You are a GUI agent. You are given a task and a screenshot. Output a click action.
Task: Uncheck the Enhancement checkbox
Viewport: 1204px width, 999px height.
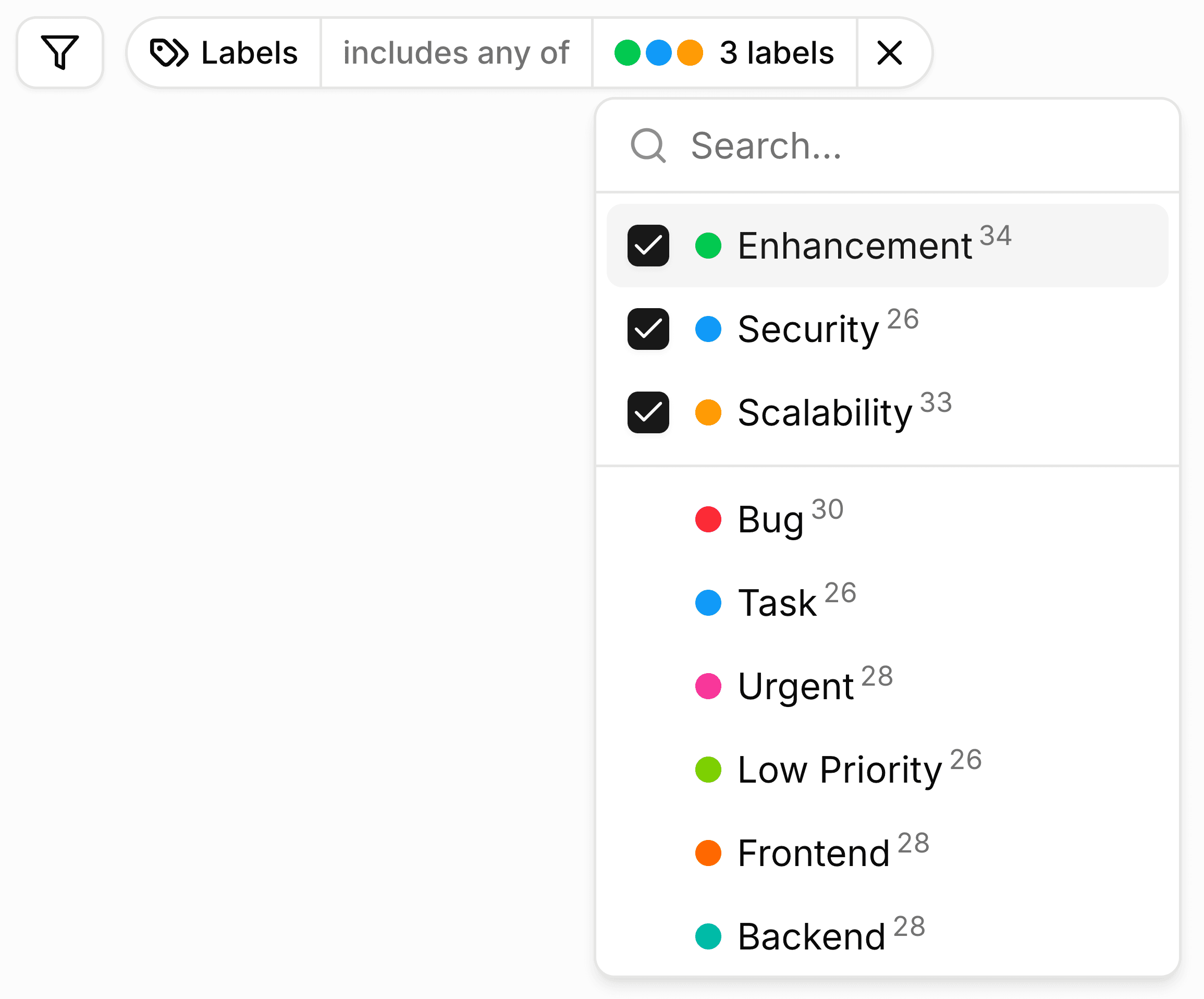point(648,246)
